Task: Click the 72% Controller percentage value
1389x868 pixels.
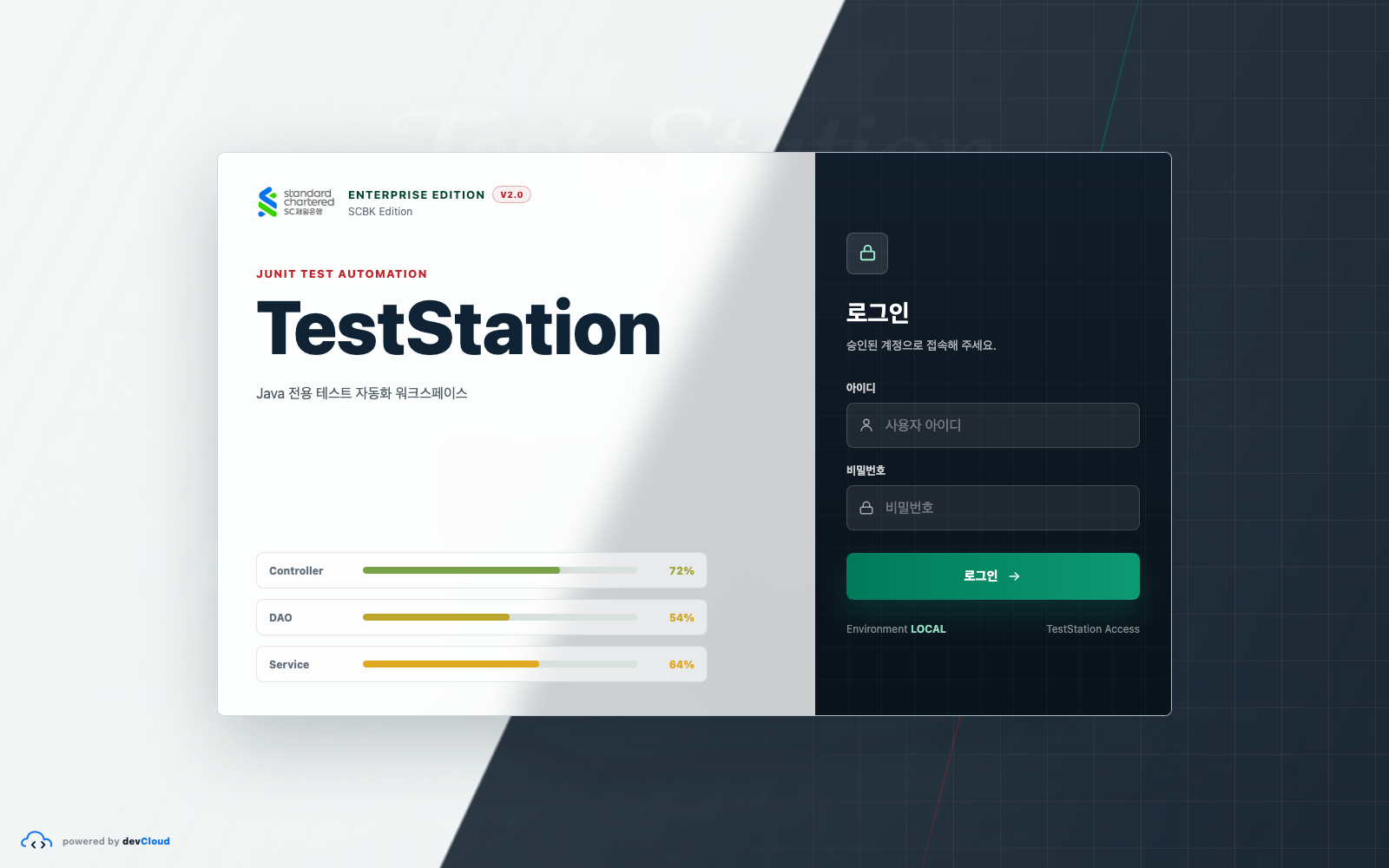Action: [x=681, y=570]
